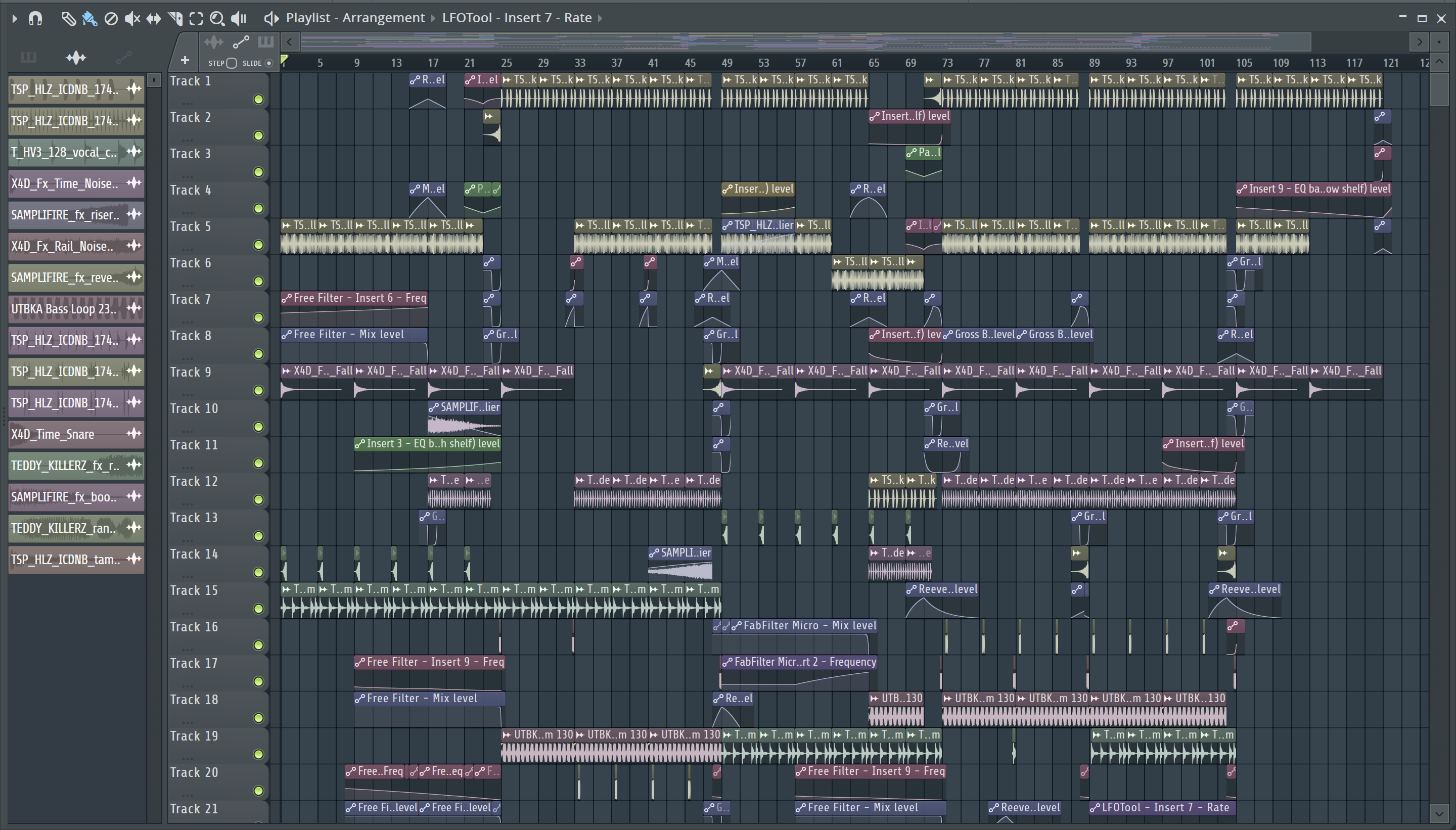1456x830 pixels.
Task: Select the Delete tool
Action: [x=111, y=19]
